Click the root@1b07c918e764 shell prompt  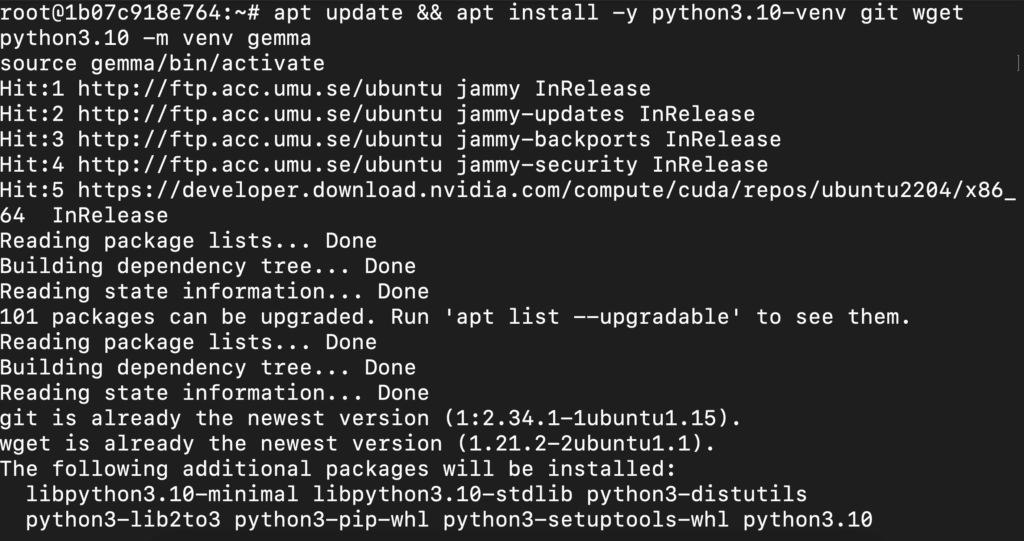[x=131, y=13]
